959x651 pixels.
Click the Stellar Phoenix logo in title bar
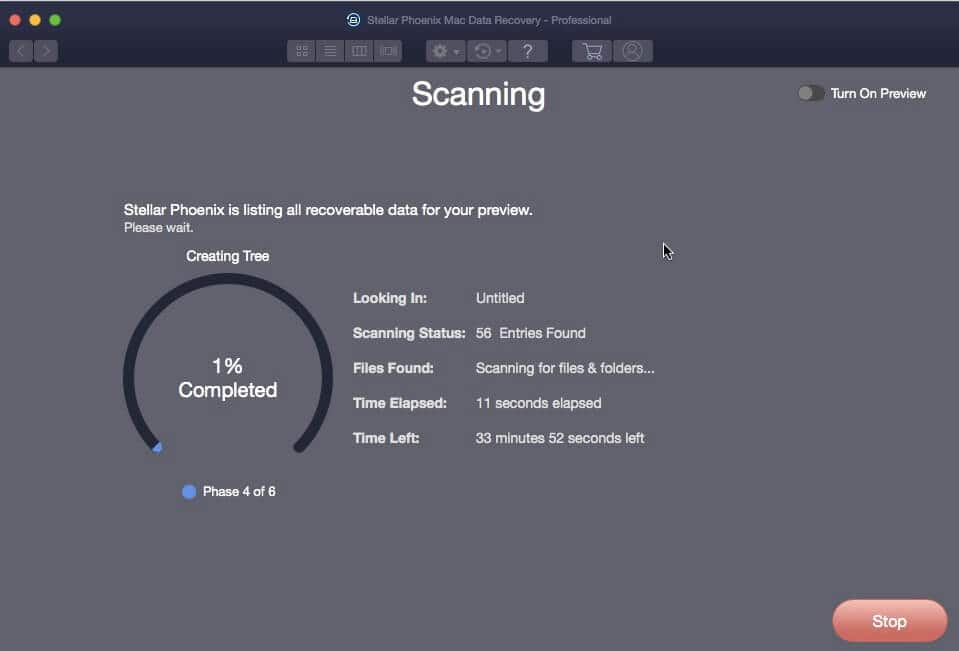pyautogui.click(x=353, y=20)
